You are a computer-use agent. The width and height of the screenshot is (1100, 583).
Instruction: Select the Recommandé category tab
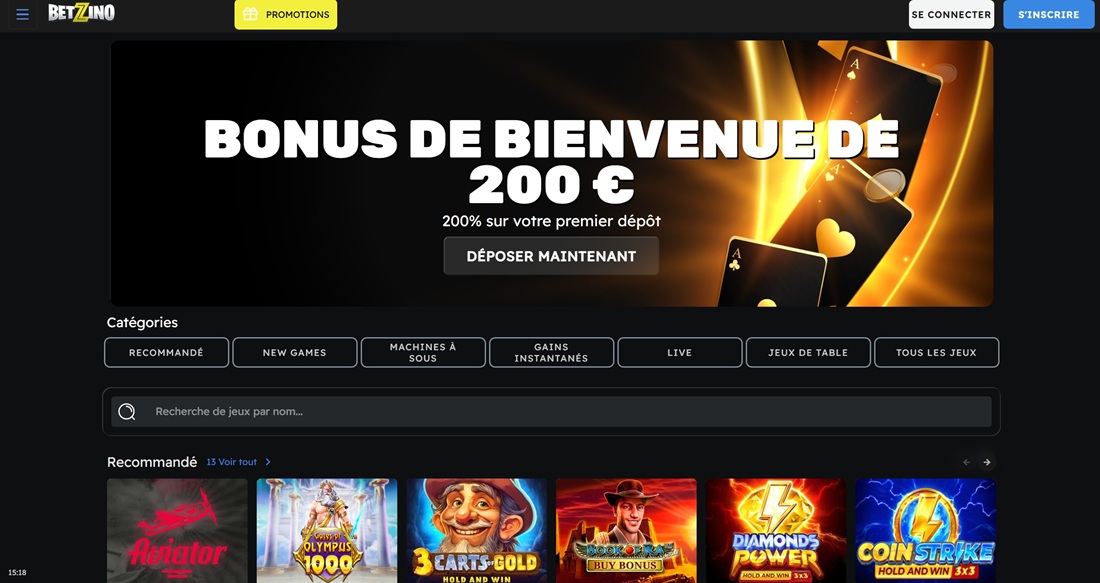tap(166, 352)
